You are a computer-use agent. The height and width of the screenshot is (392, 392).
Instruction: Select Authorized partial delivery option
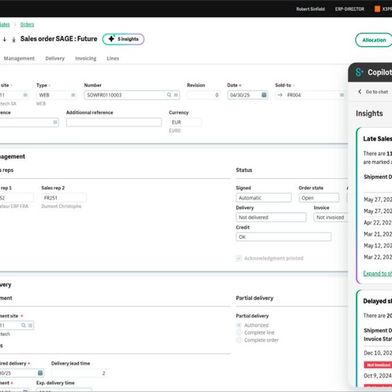coord(239,325)
